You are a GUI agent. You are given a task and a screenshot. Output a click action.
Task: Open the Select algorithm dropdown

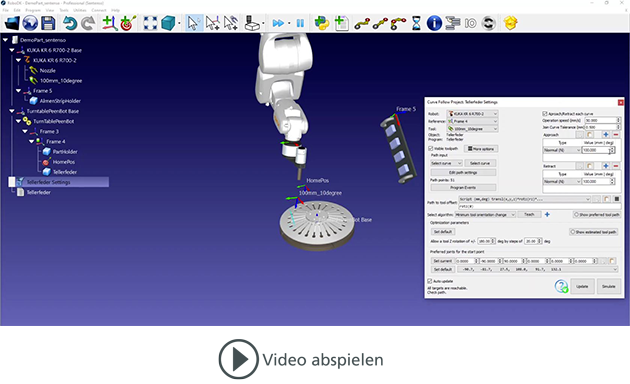point(485,215)
